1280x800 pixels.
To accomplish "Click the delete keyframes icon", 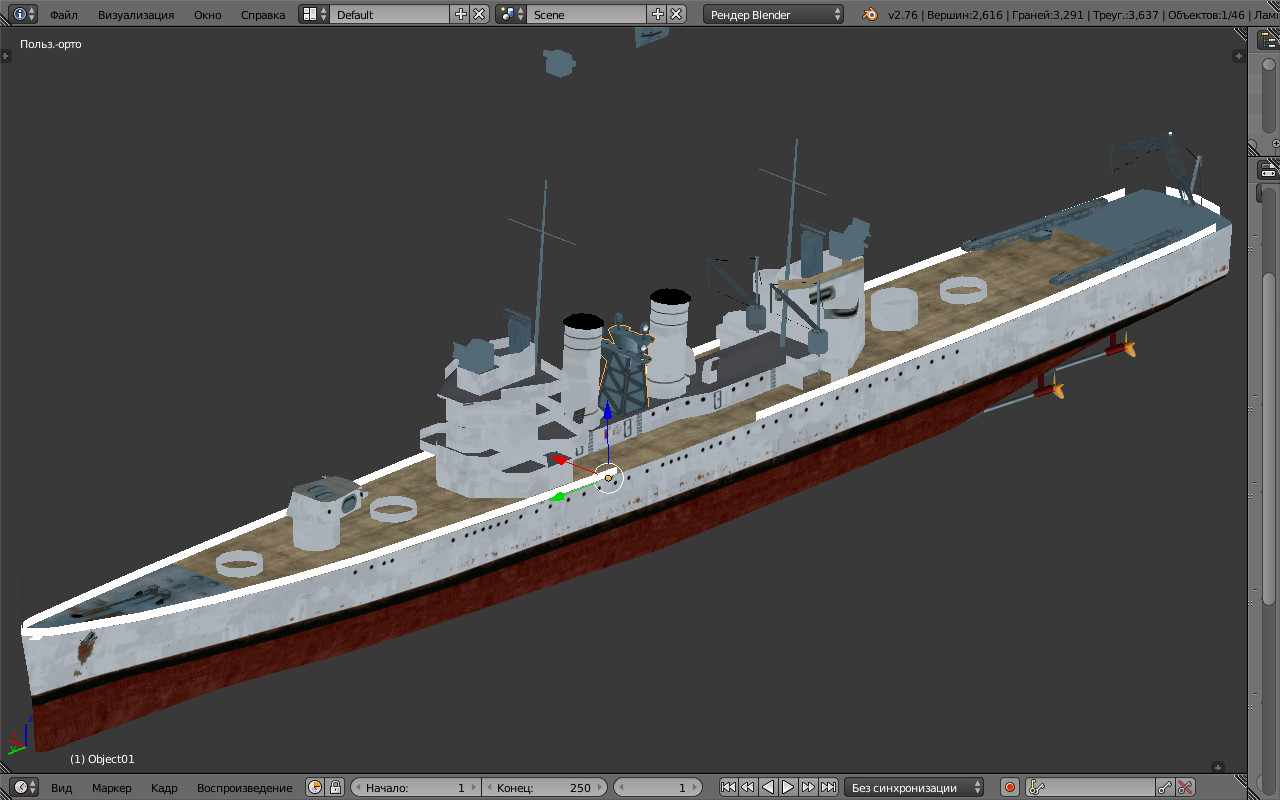I will pos(1185,787).
